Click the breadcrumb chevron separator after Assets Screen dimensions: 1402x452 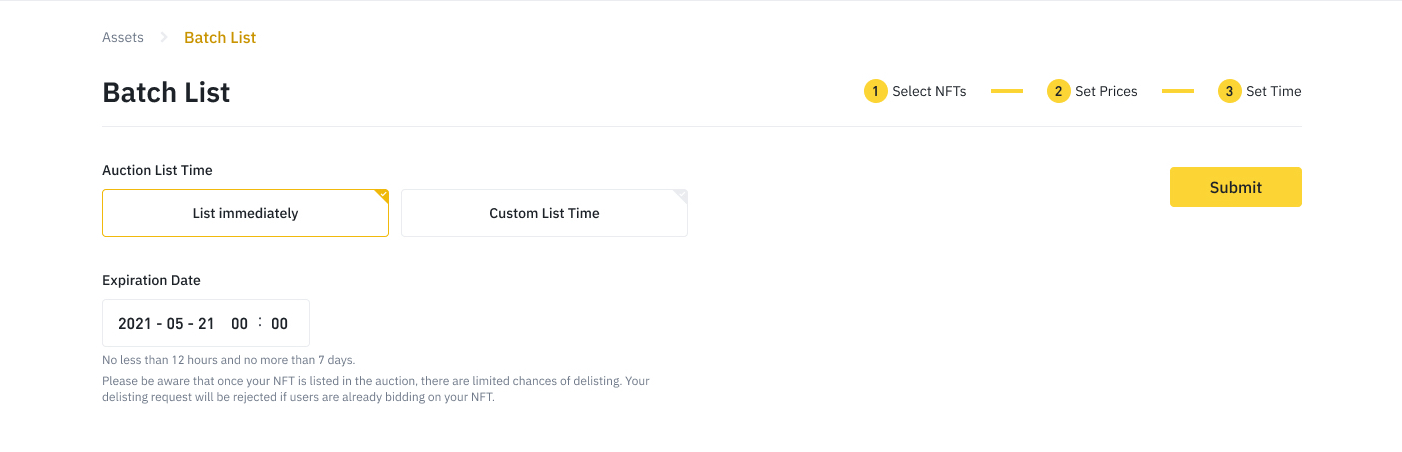coord(164,38)
